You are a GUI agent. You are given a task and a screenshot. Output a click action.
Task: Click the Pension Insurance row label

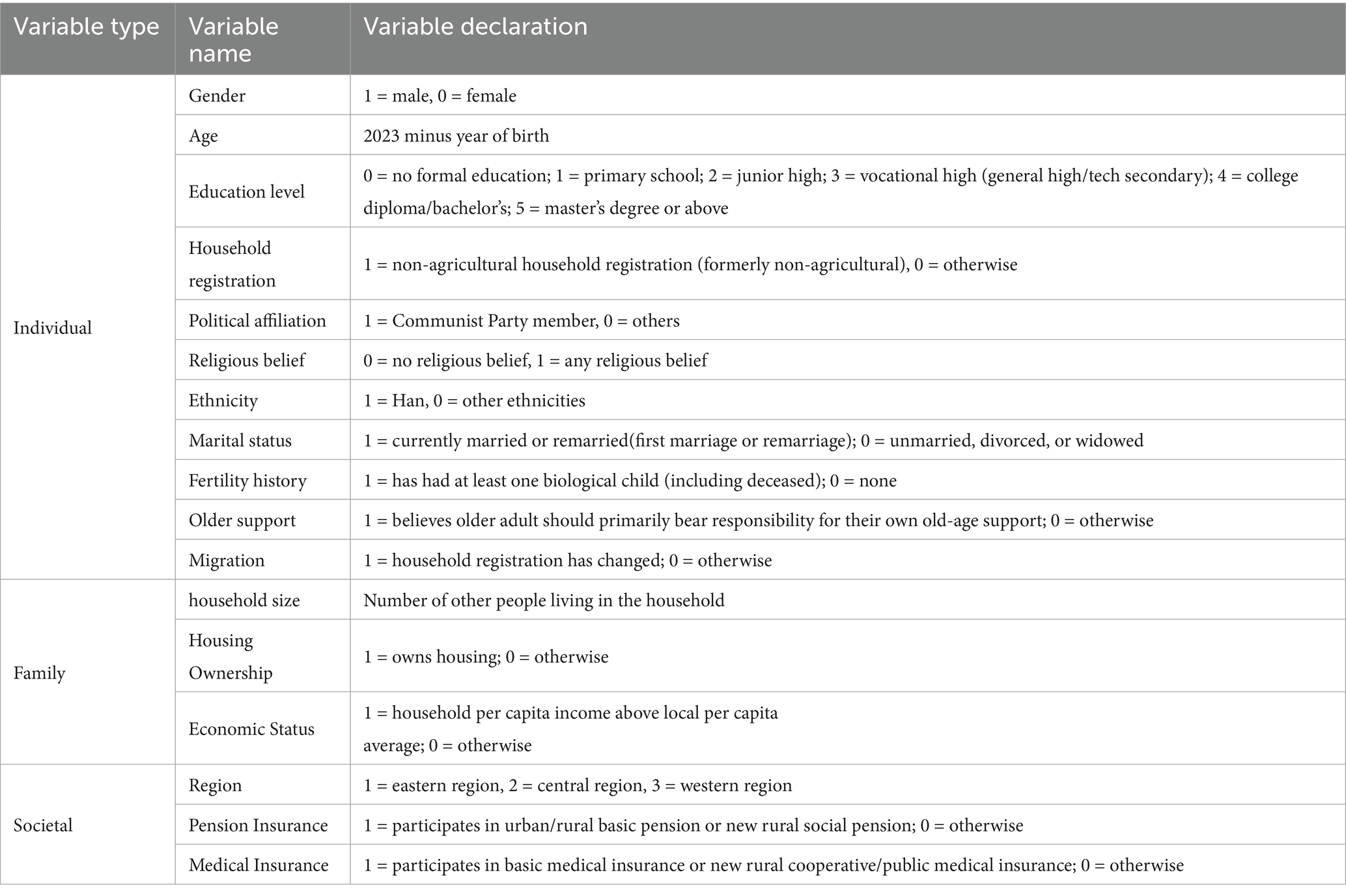(258, 825)
